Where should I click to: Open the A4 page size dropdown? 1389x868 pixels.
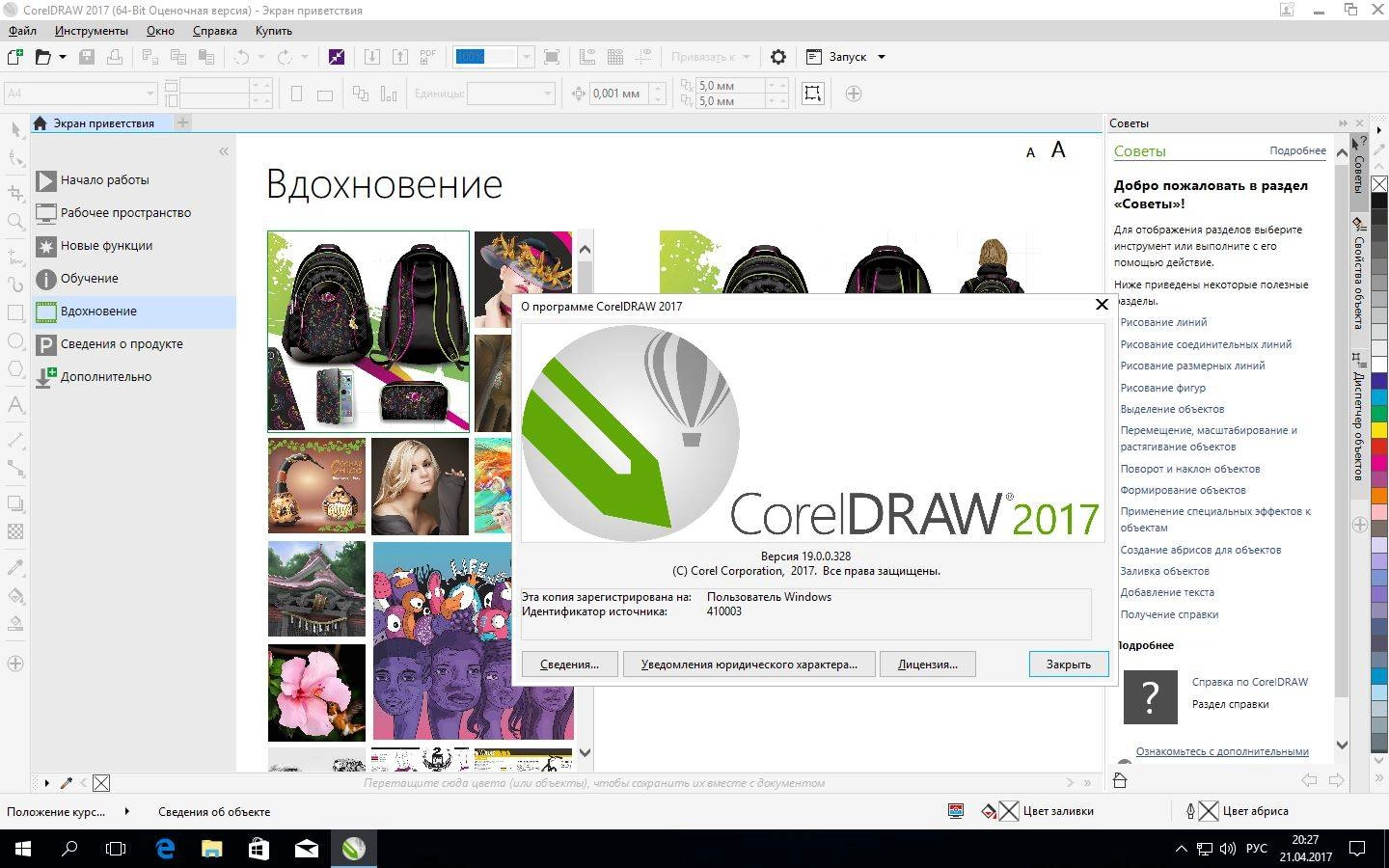pyautogui.click(x=150, y=94)
